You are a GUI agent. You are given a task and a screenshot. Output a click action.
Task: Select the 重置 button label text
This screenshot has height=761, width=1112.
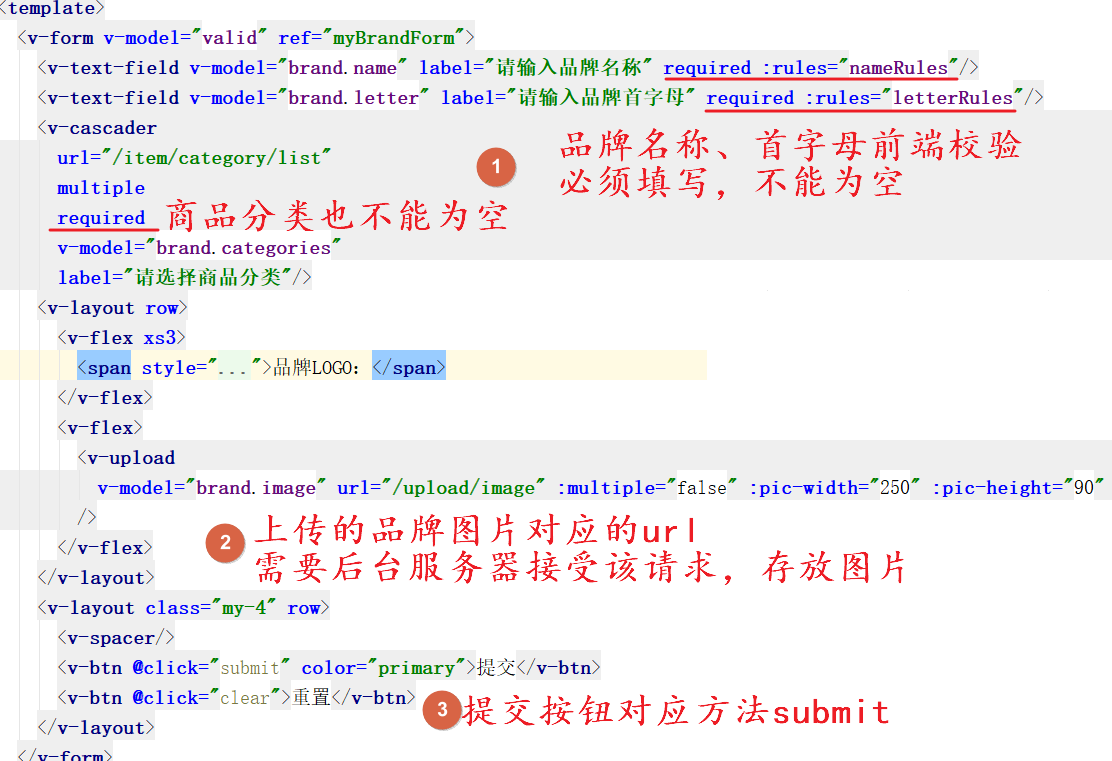coord(312,697)
